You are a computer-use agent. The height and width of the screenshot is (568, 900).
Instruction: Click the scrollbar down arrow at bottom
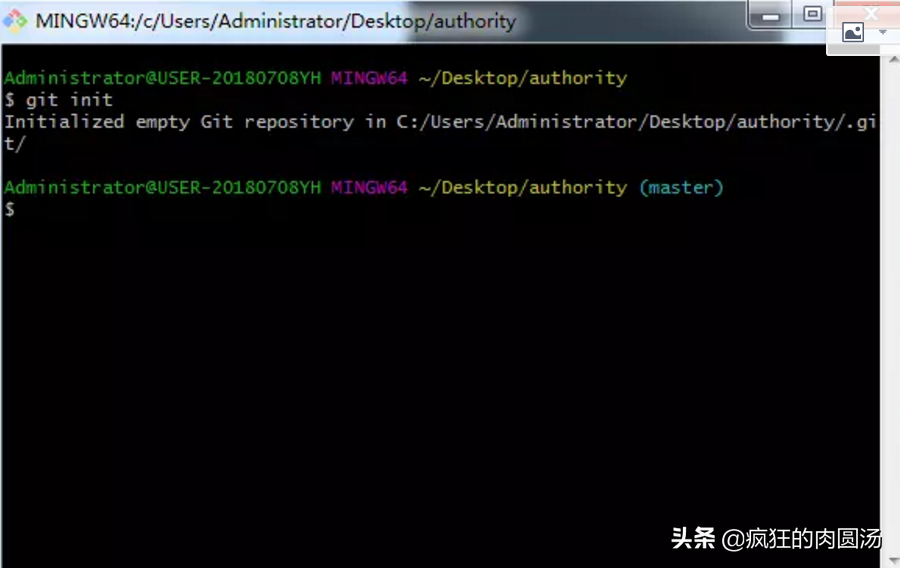893,560
